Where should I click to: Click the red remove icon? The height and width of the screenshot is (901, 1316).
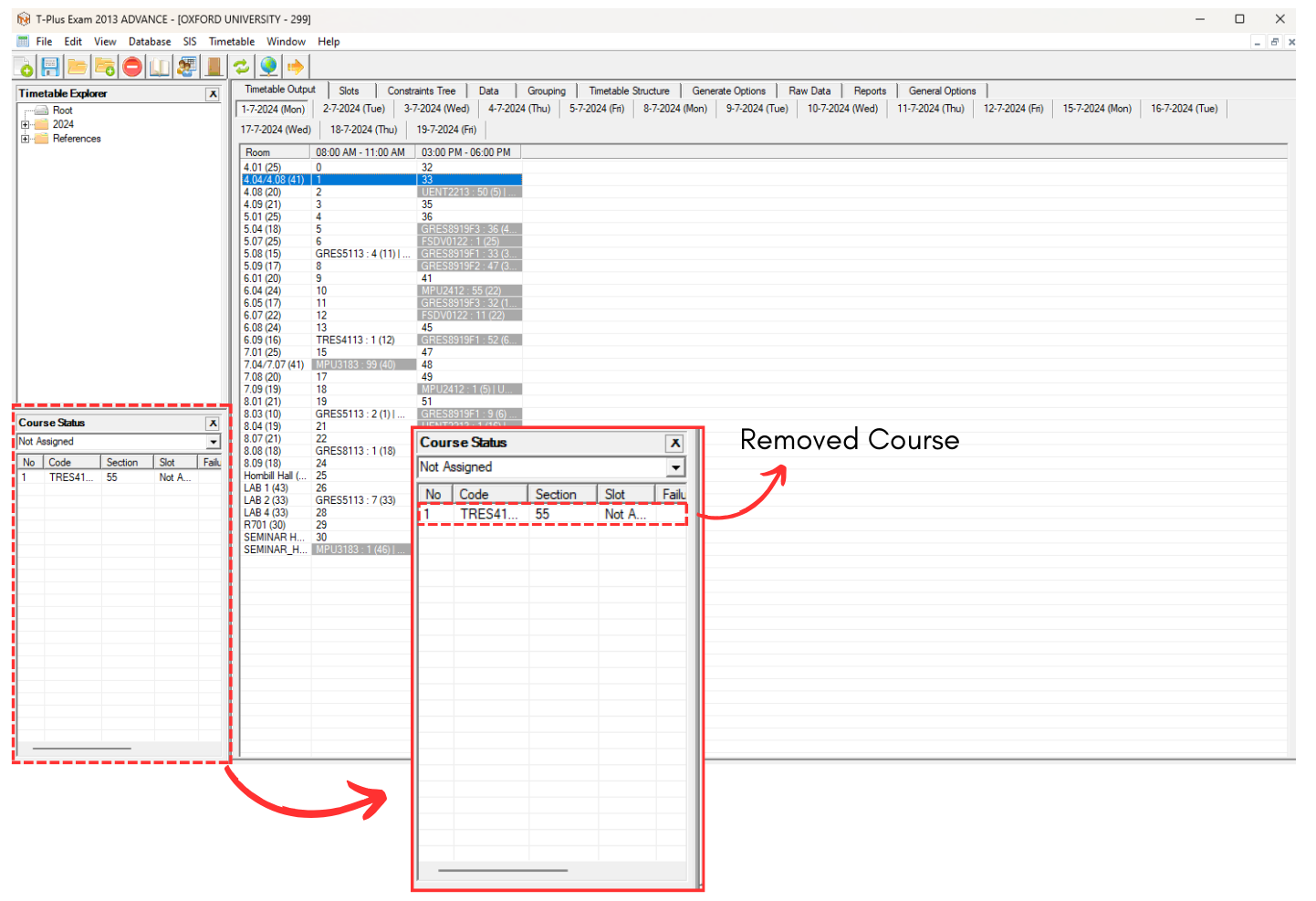click(x=131, y=66)
